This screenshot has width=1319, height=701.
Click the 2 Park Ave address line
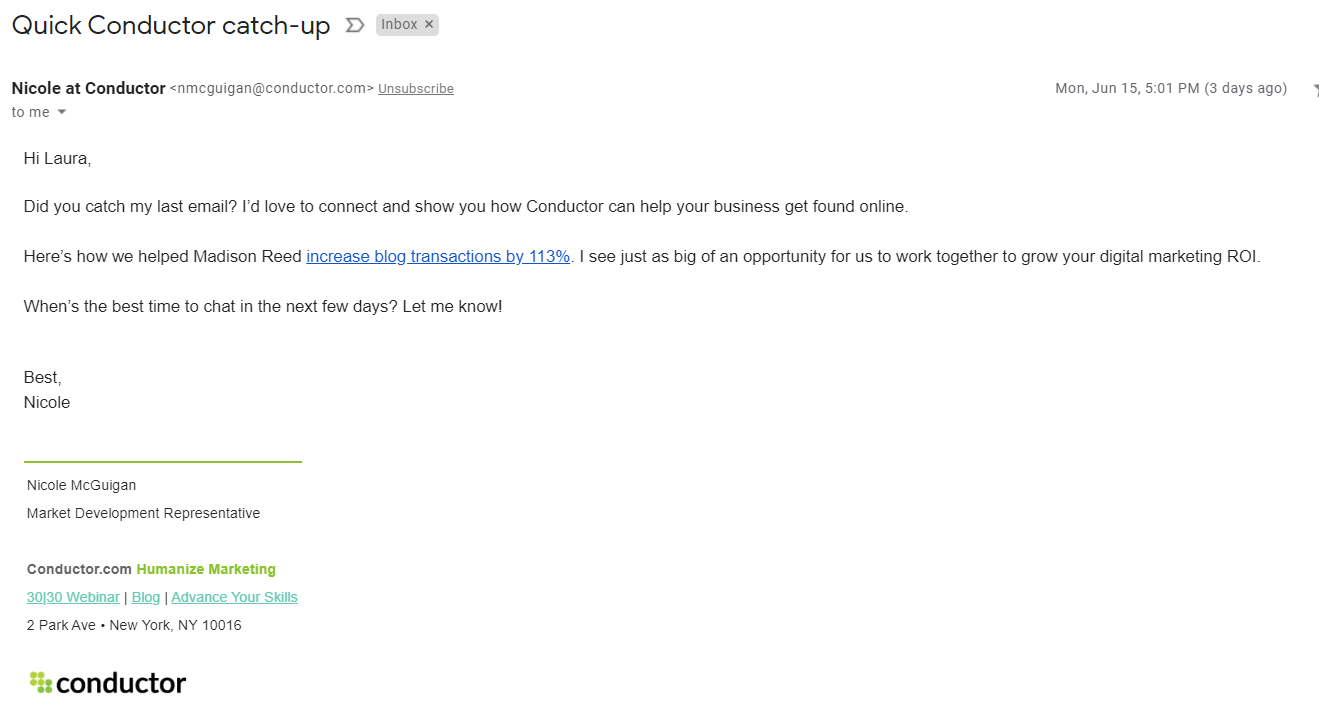pyautogui.click(x=134, y=625)
